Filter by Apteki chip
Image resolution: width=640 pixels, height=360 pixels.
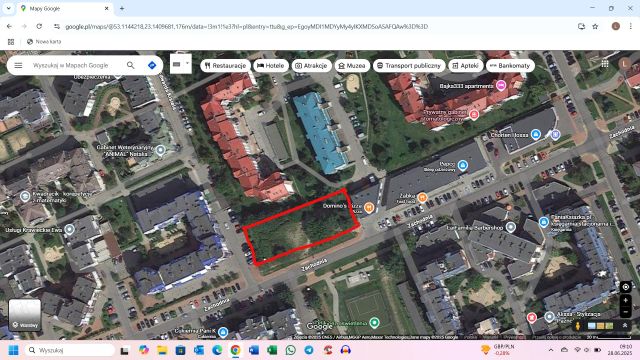466,65
